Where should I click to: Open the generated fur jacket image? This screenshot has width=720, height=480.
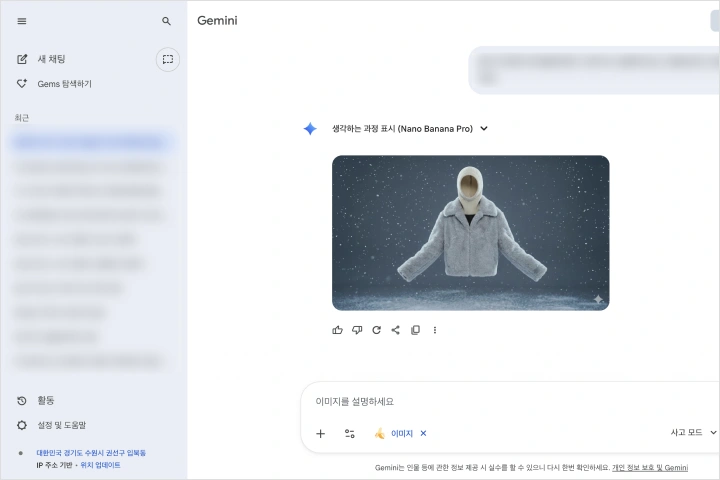pyautogui.click(x=471, y=233)
